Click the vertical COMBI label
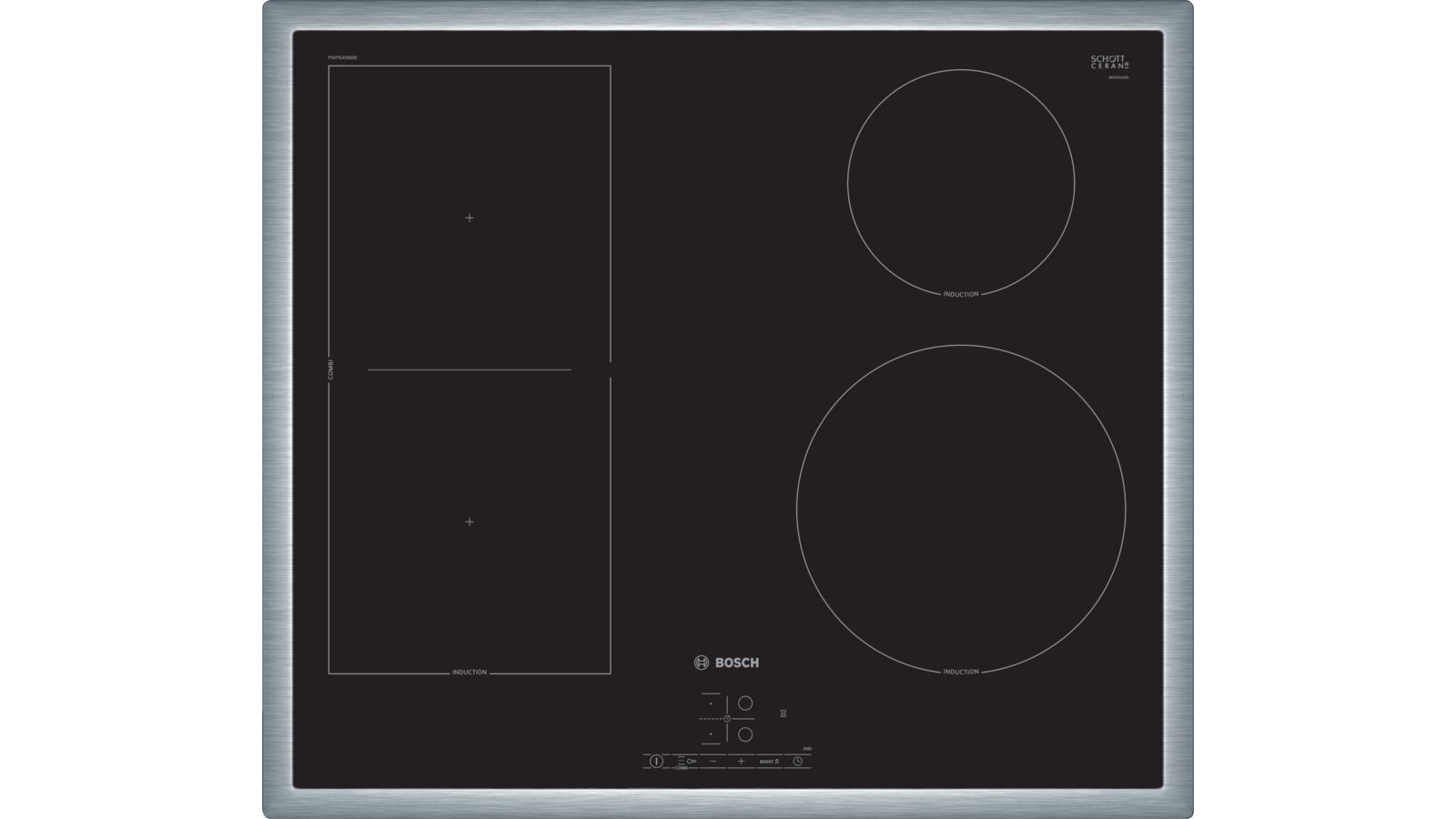 [x=331, y=369]
